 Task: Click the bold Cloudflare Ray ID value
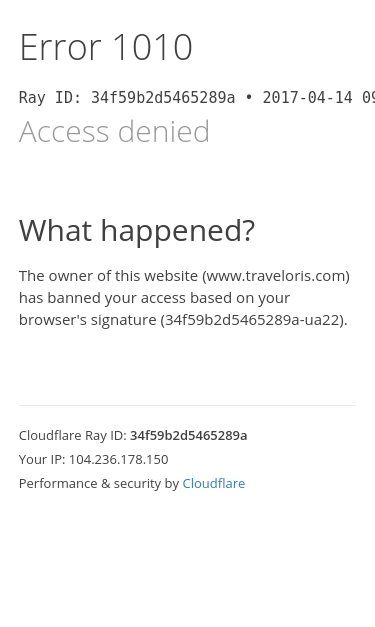188,435
